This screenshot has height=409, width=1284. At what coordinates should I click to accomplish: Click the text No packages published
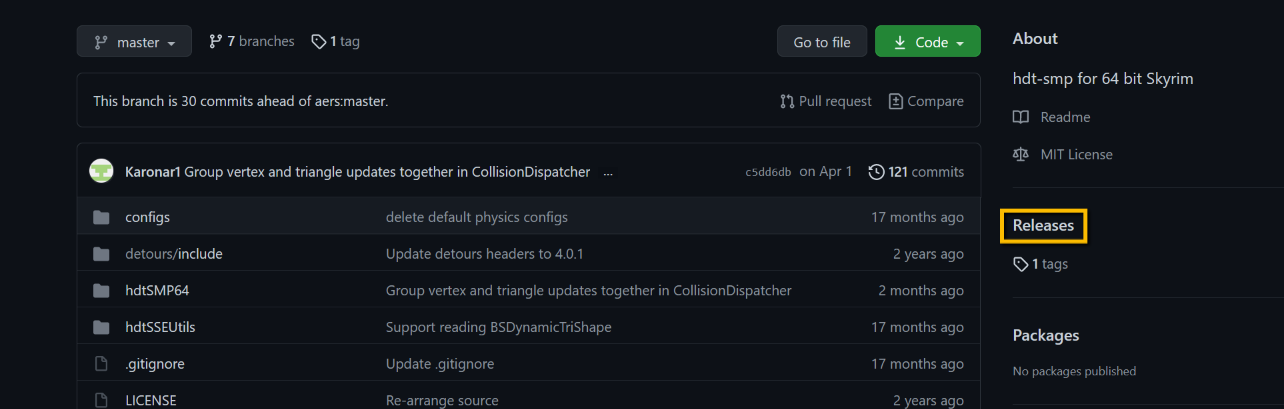pyautogui.click(x=1074, y=371)
